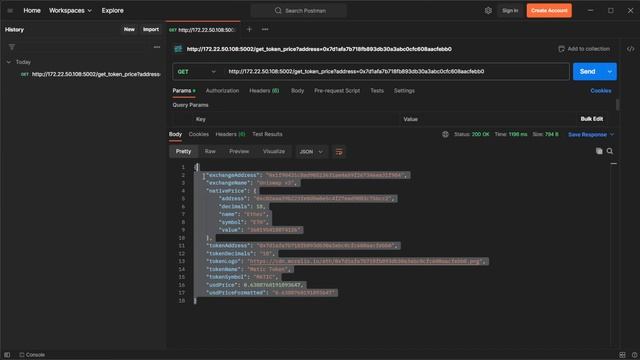
Task: Switch response view to Raw
Action: tap(210, 151)
